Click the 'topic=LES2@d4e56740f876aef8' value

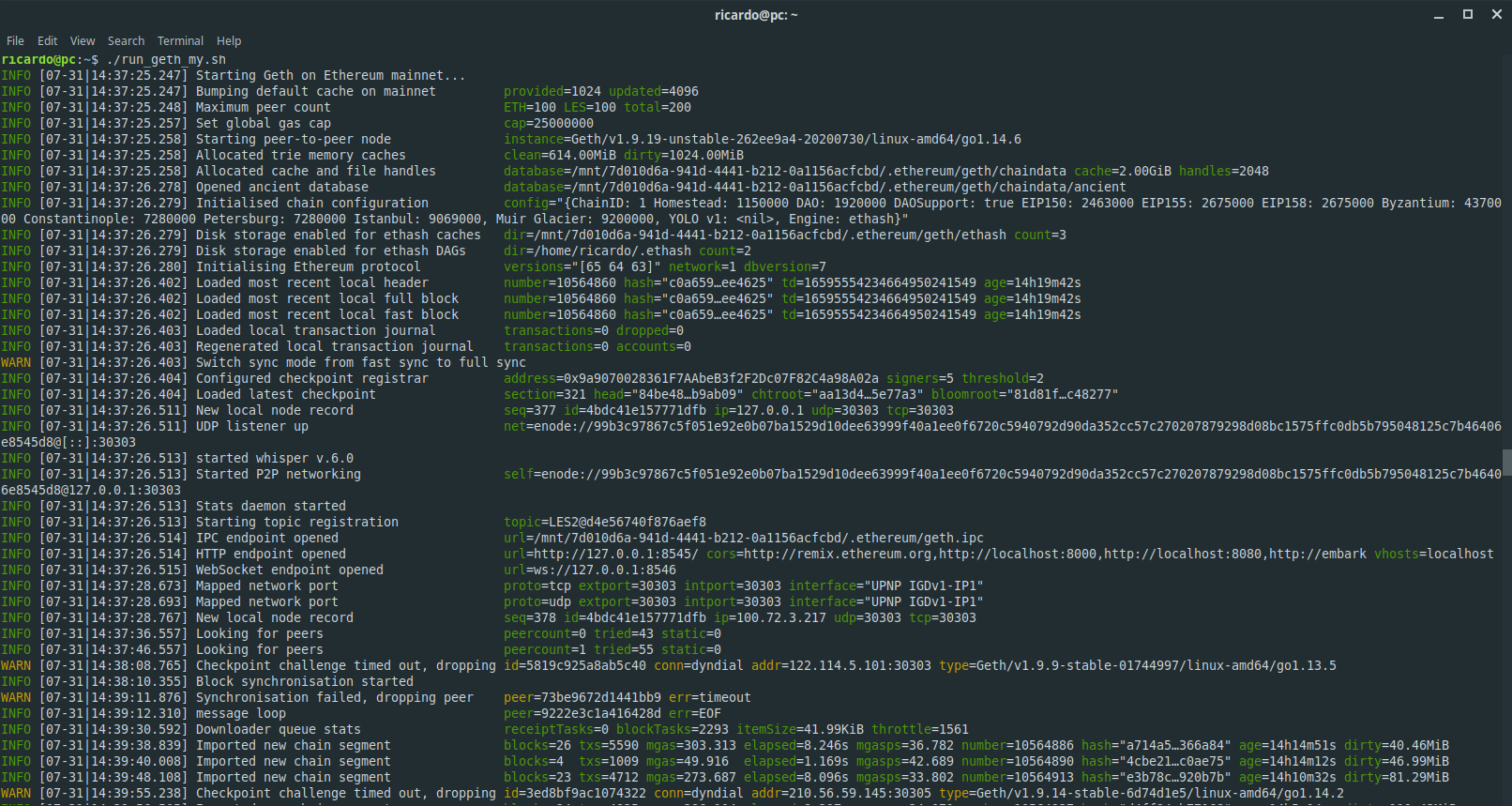605,522
